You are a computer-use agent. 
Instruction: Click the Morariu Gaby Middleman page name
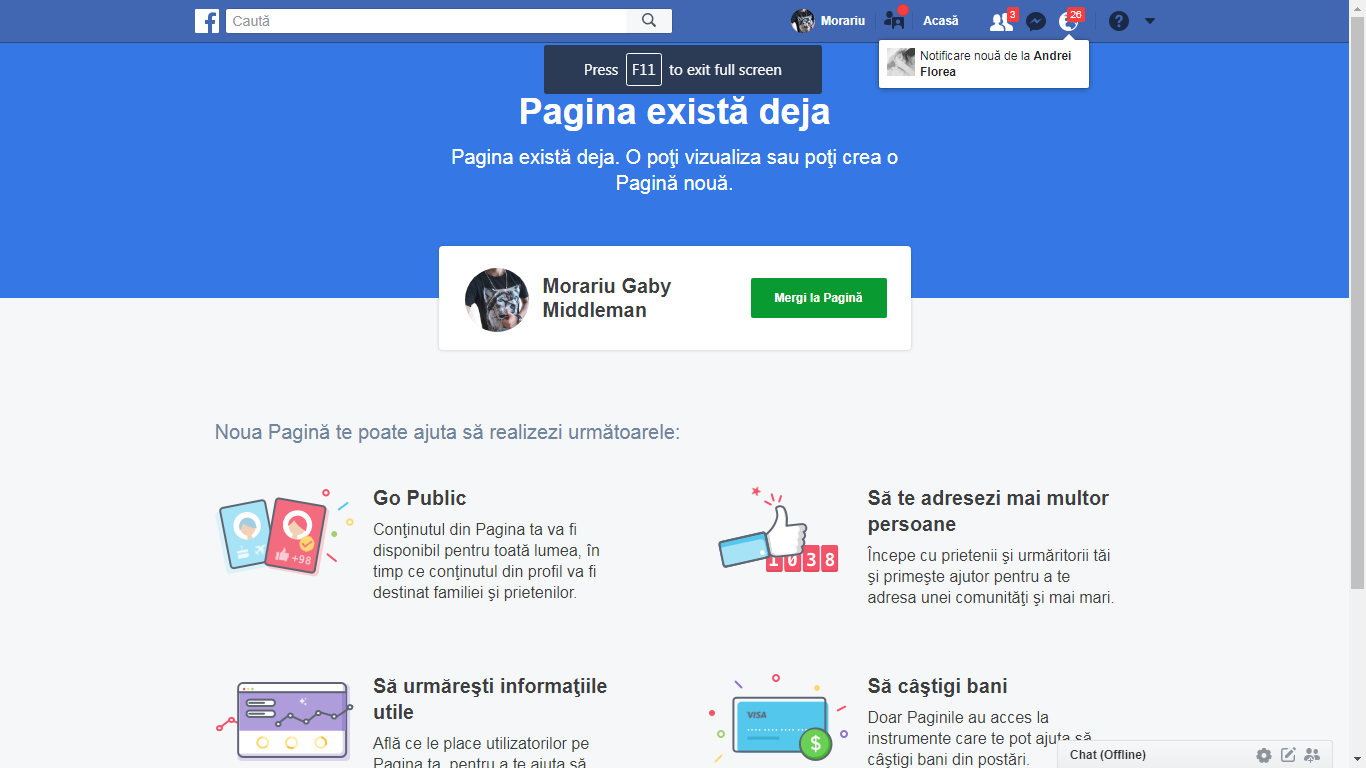[x=607, y=298]
